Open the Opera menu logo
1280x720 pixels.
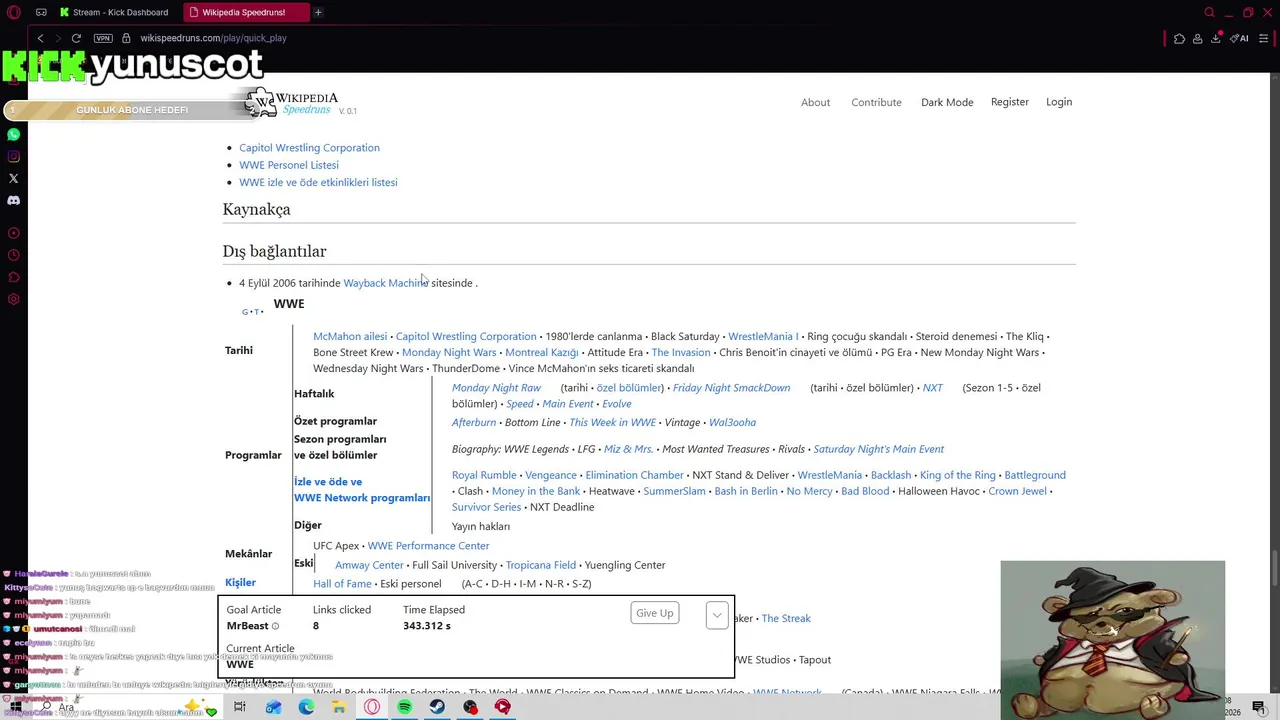coord(14,13)
